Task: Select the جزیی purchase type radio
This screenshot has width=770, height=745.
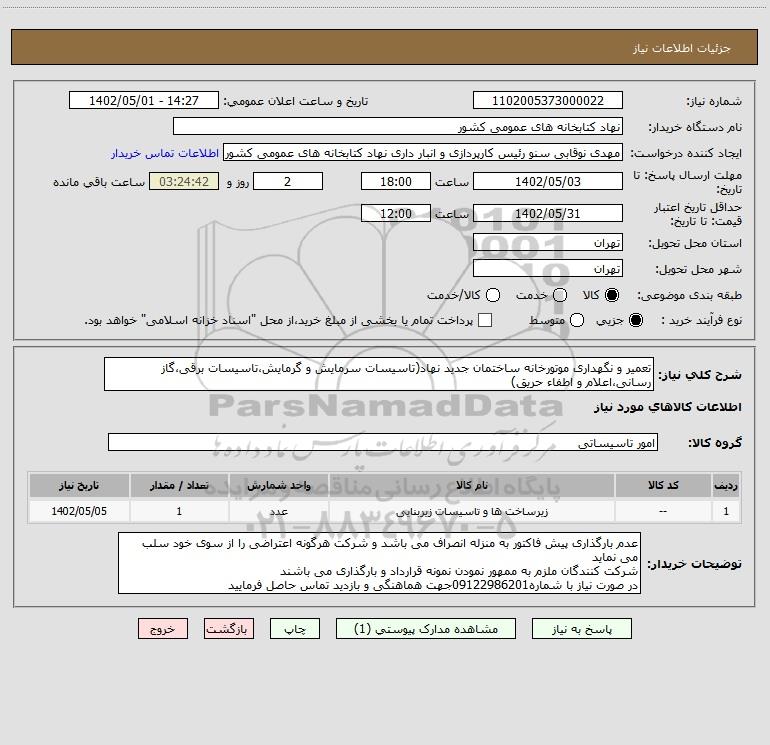Action: (636, 320)
